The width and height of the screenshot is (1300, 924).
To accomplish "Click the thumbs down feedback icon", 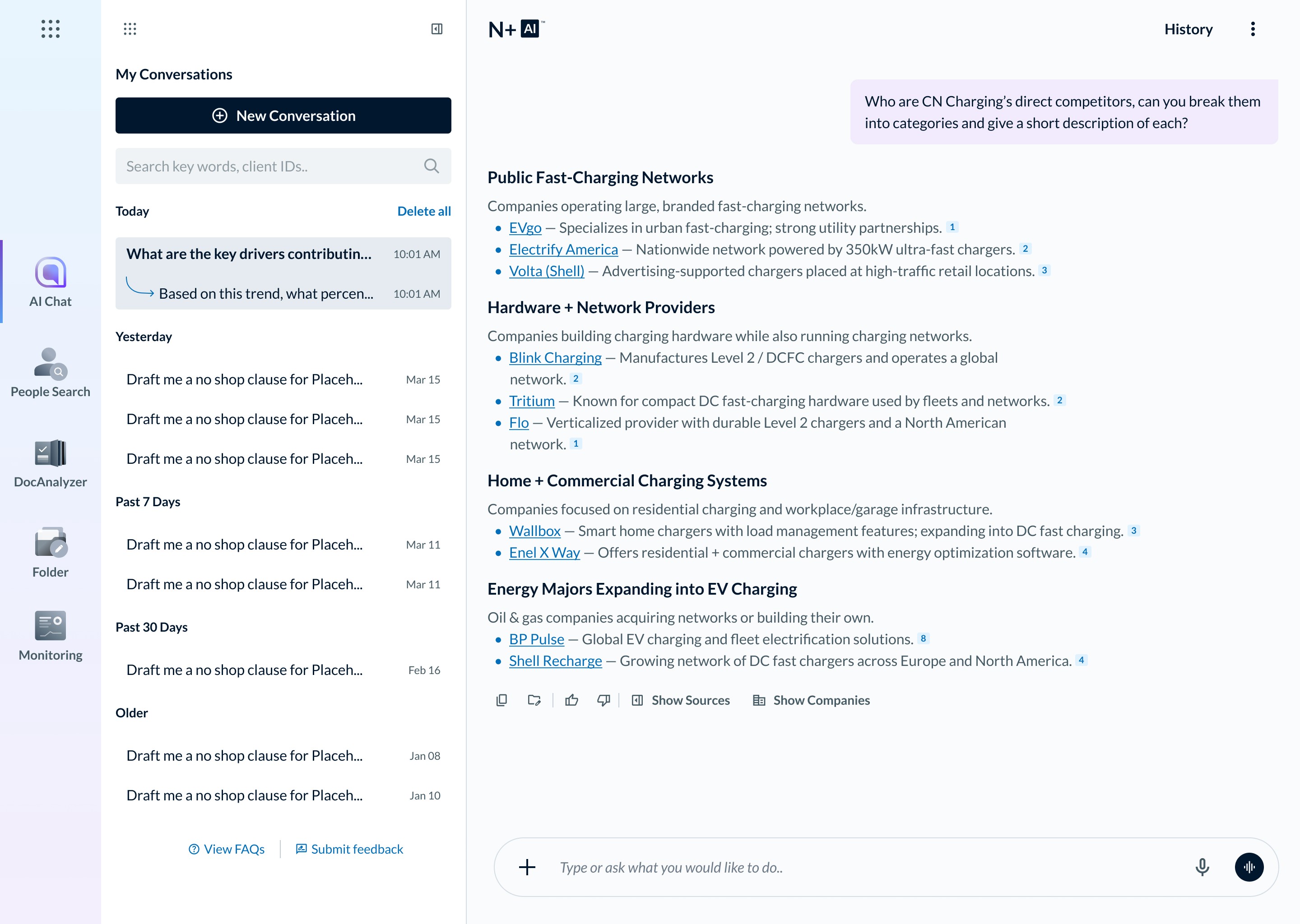I will pos(604,700).
